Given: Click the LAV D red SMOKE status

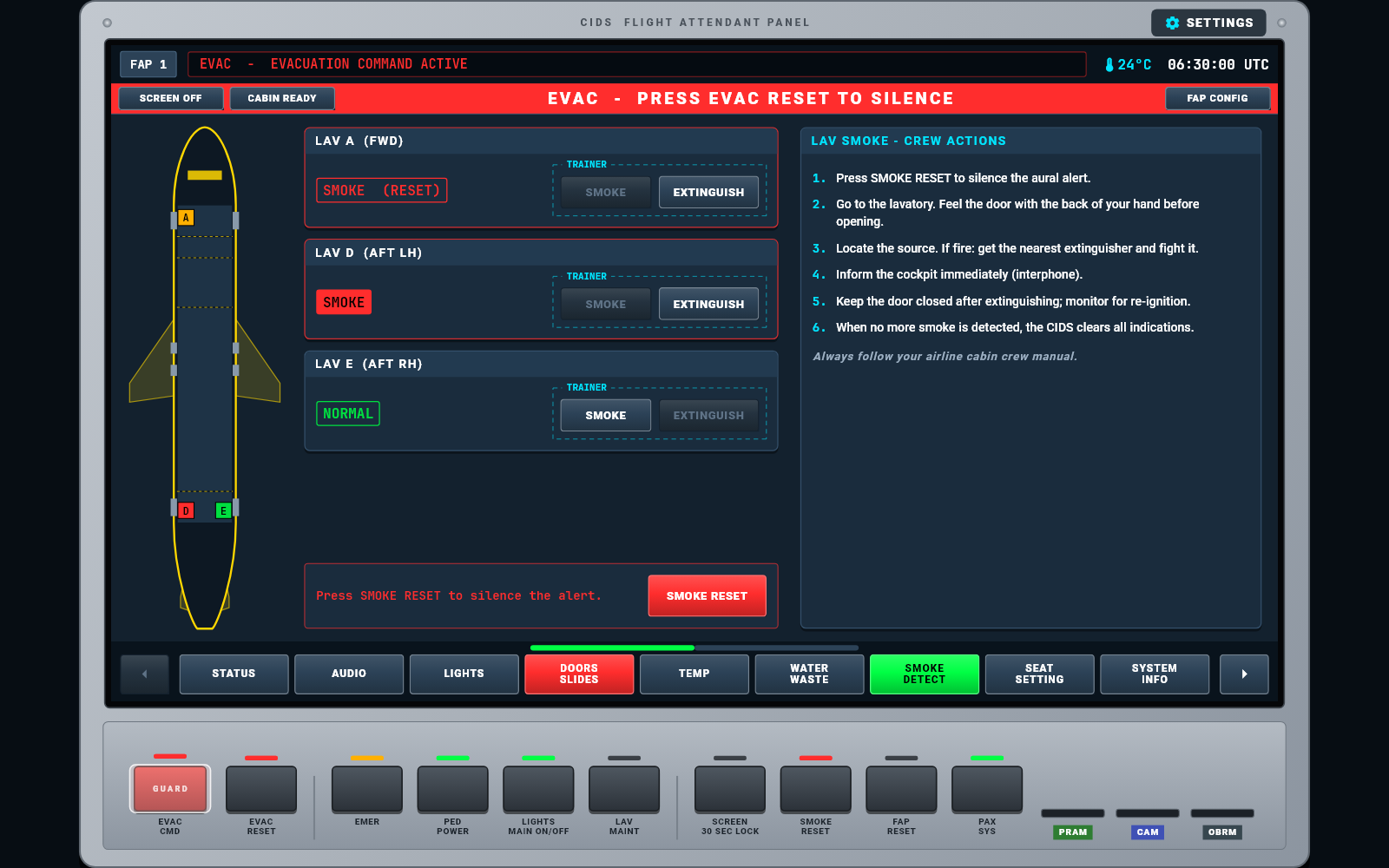Looking at the screenshot, I should pos(344,302).
